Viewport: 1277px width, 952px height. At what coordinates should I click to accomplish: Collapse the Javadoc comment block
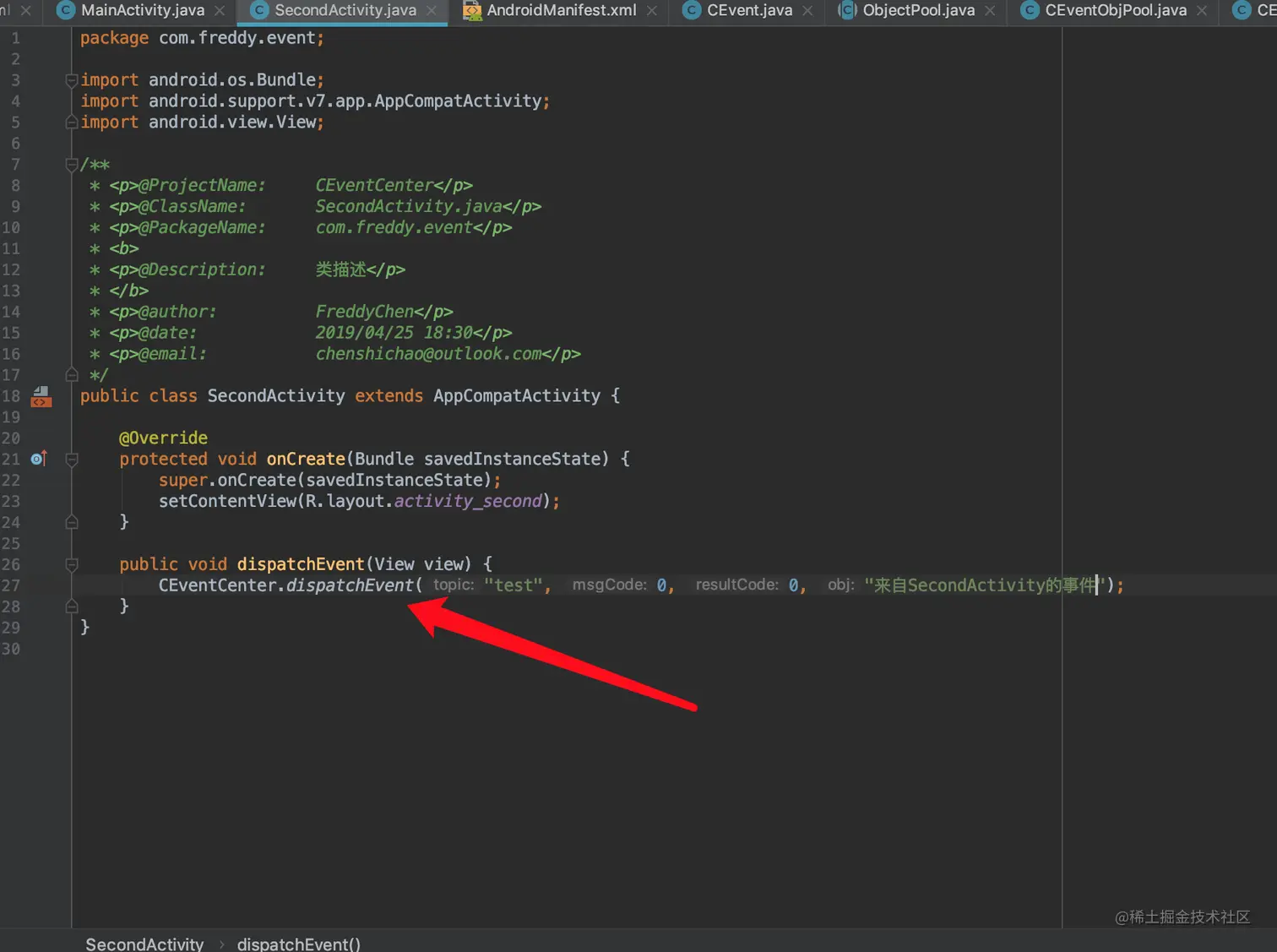point(72,165)
